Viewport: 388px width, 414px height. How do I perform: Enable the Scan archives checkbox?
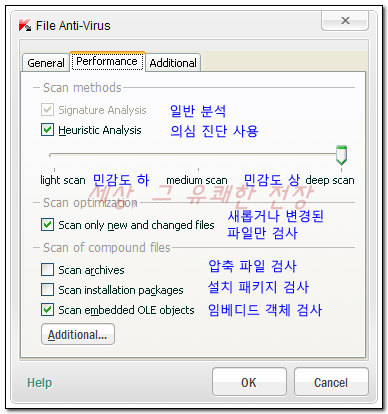pos(47,270)
